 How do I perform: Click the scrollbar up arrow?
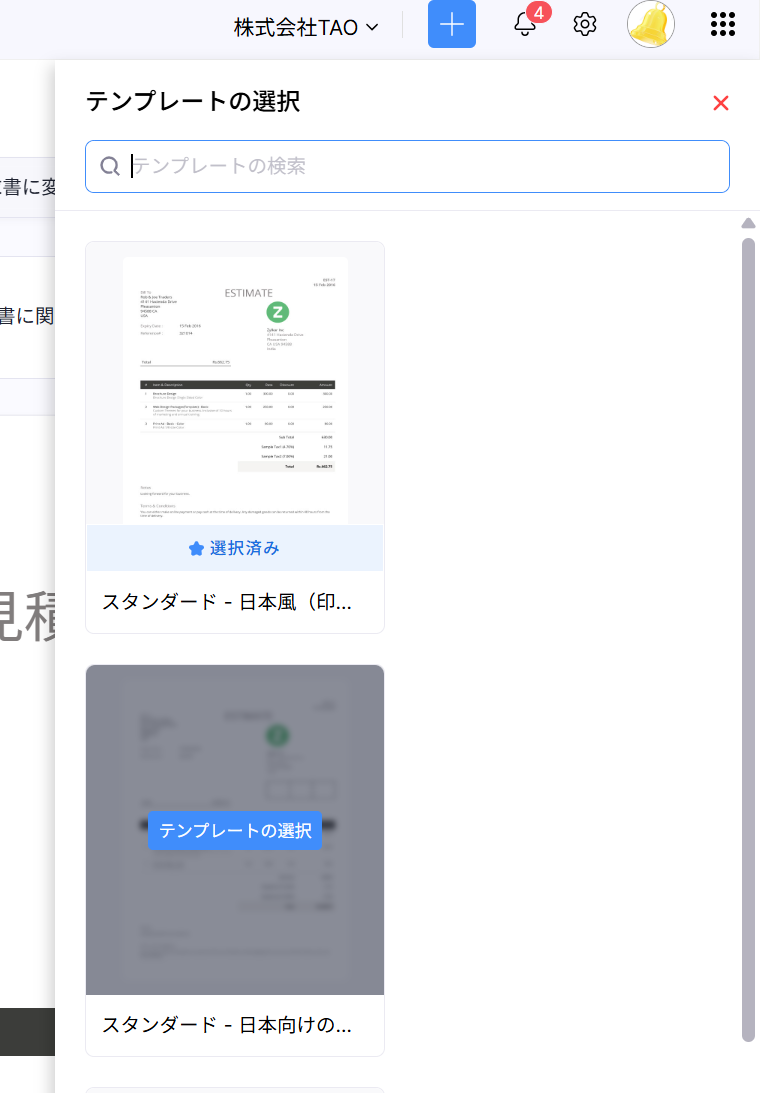747,222
